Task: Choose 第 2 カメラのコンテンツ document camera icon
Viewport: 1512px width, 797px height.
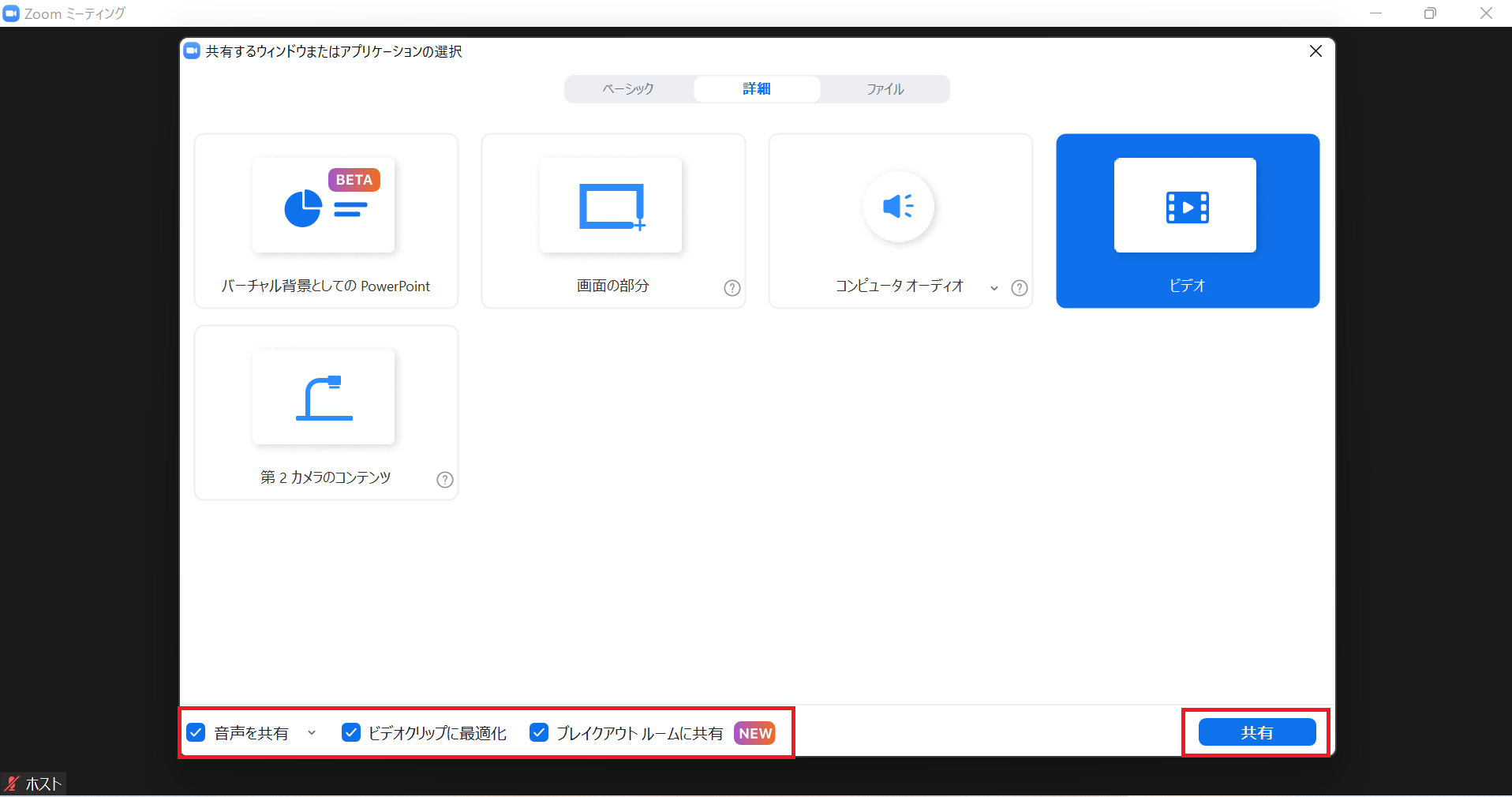Action: coord(324,398)
